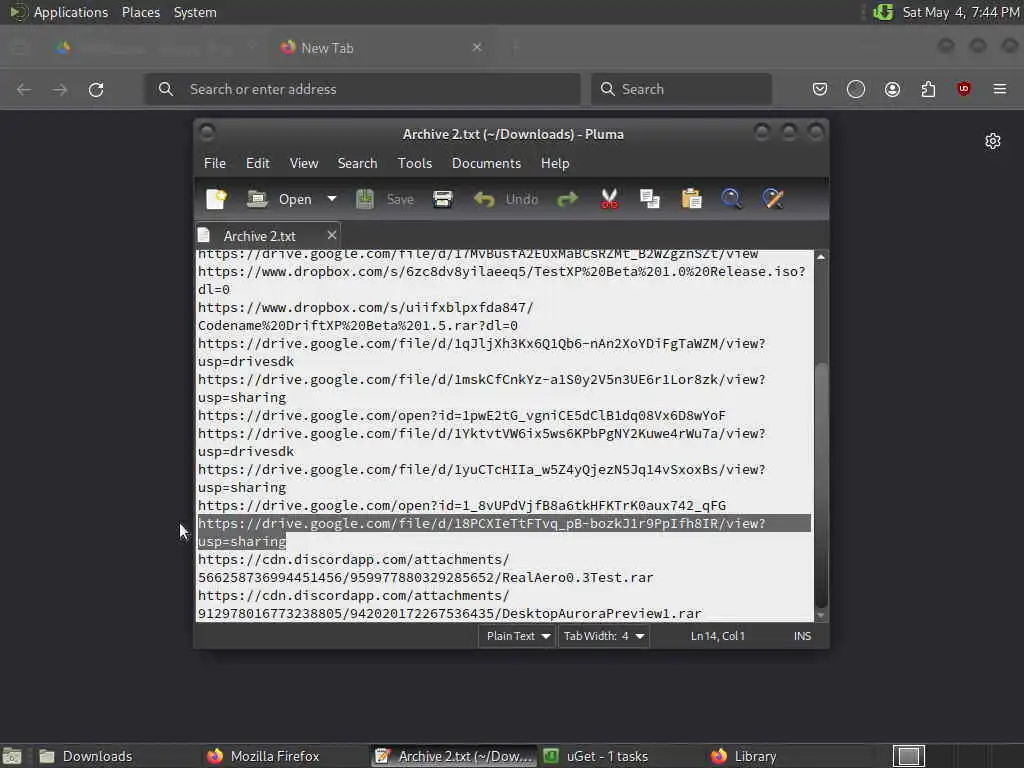Open the Edit menu in Pluma
Viewport: 1024px width, 768px height.
click(x=257, y=163)
